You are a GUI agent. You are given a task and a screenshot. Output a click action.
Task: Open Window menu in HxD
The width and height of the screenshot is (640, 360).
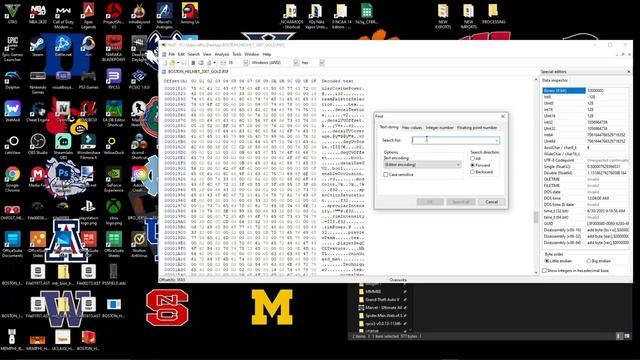252,54
